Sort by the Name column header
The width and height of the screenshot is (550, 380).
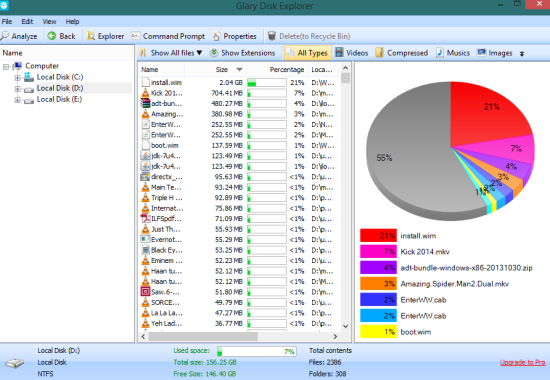(150, 69)
